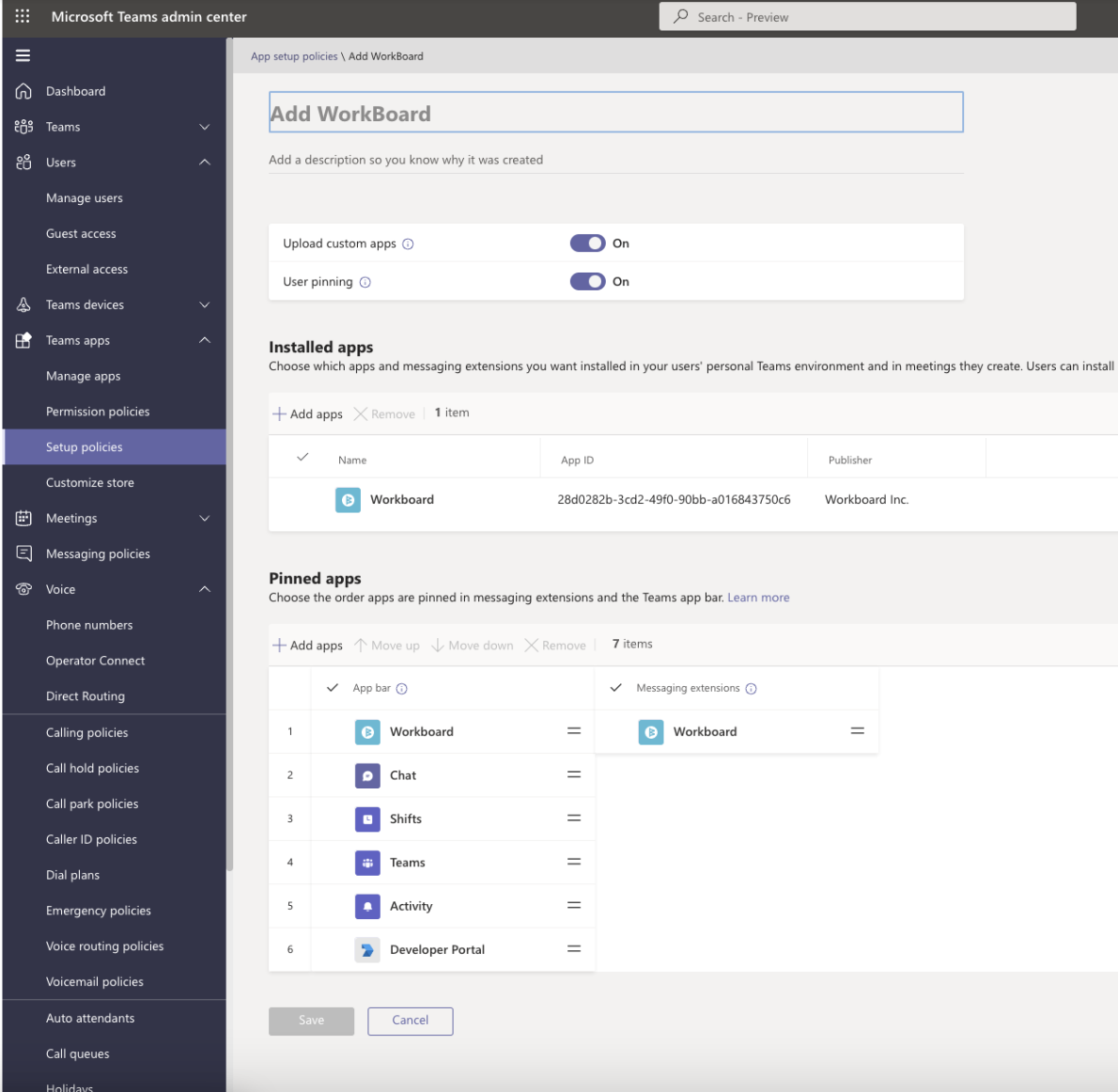Click Remove in Pinned apps toolbar

[x=555, y=646]
